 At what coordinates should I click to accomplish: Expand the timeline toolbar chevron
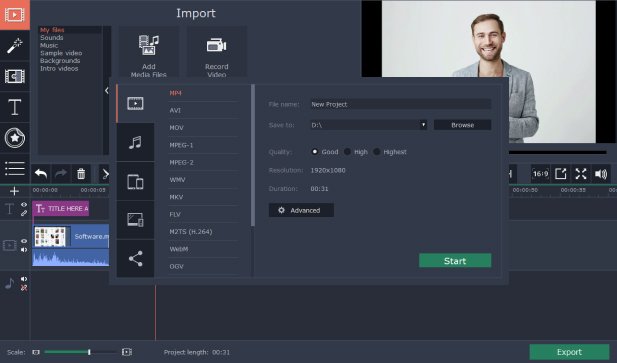pos(105,173)
